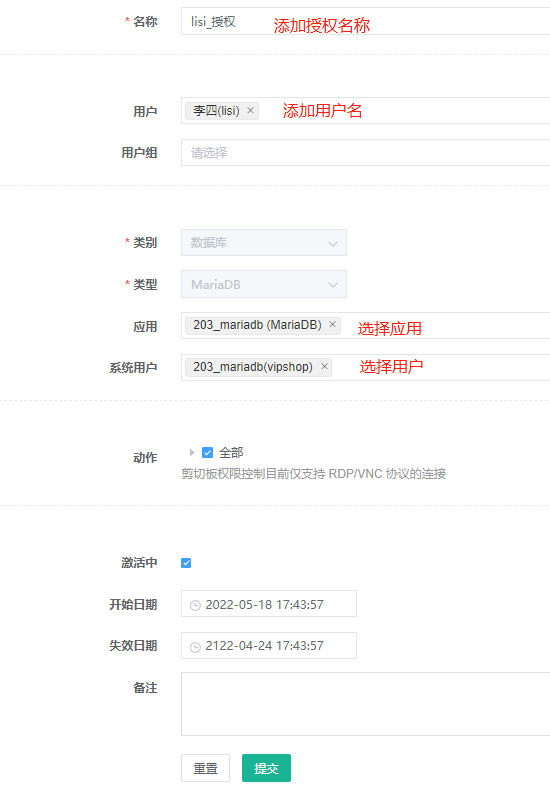Image resolution: width=550 pixels, height=791 pixels.
Task: Click the 全部 label text
Action: coord(231,453)
